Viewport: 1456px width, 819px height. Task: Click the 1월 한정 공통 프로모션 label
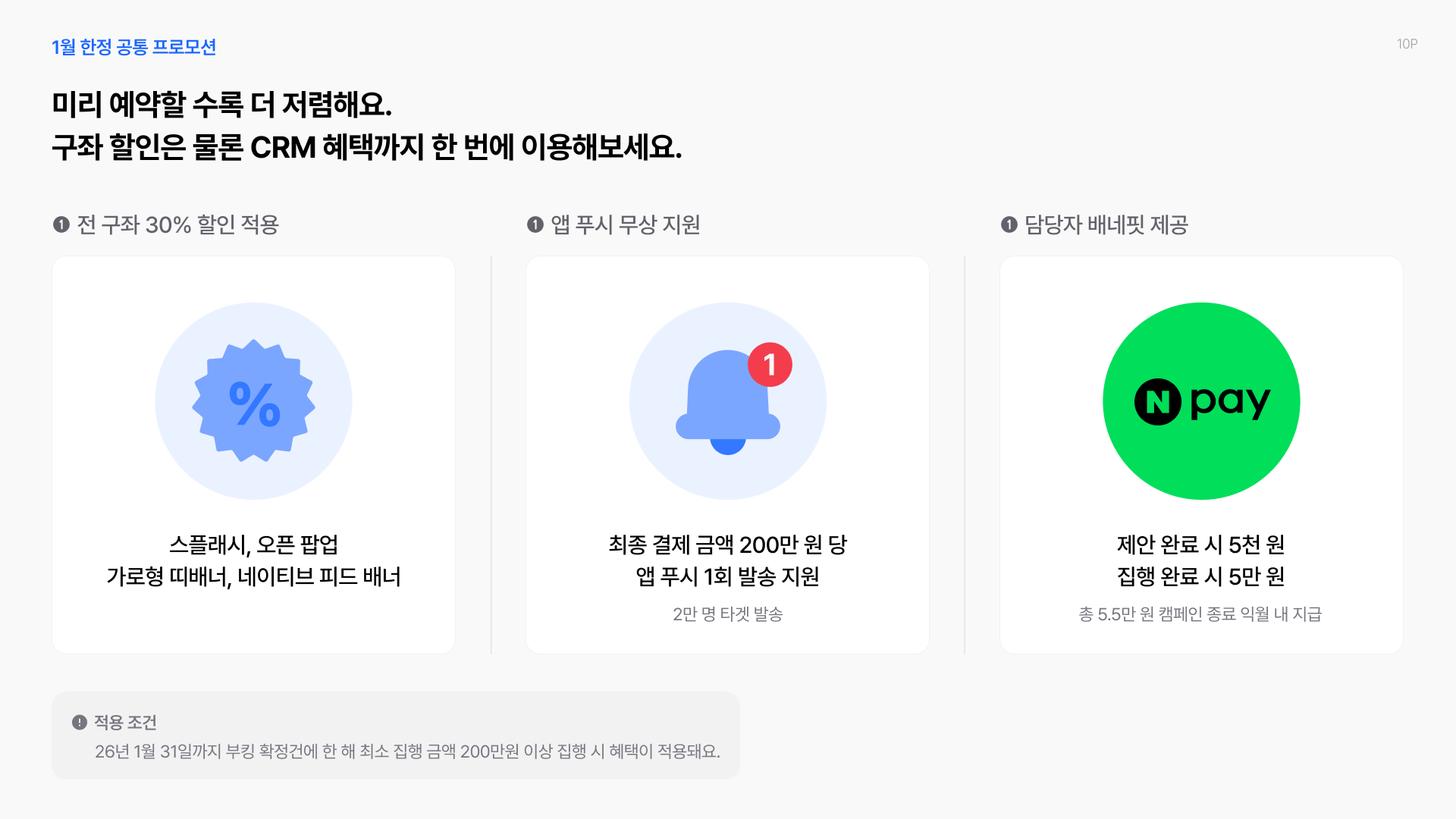pos(134,47)
